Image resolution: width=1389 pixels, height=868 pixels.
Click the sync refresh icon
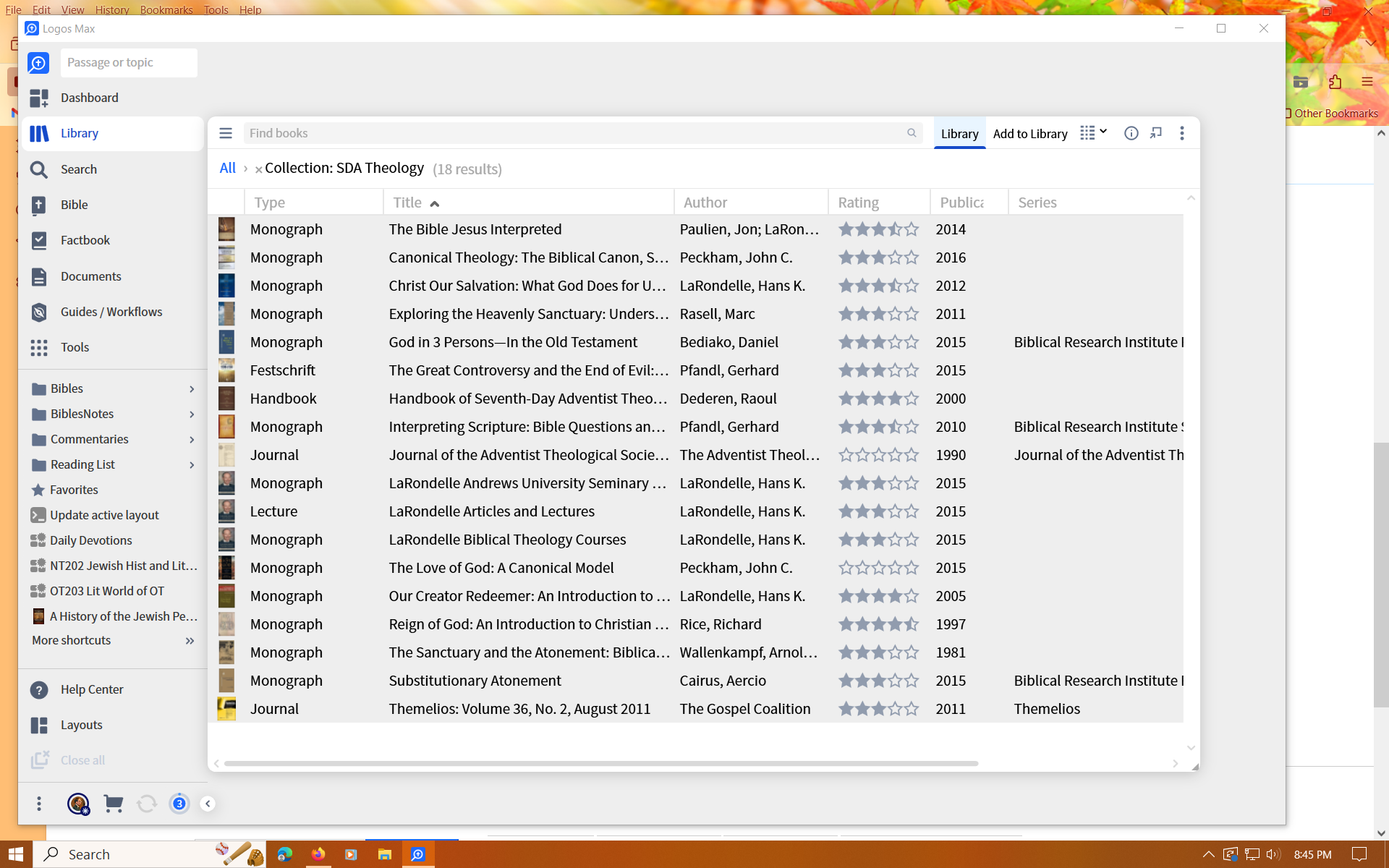146,804
